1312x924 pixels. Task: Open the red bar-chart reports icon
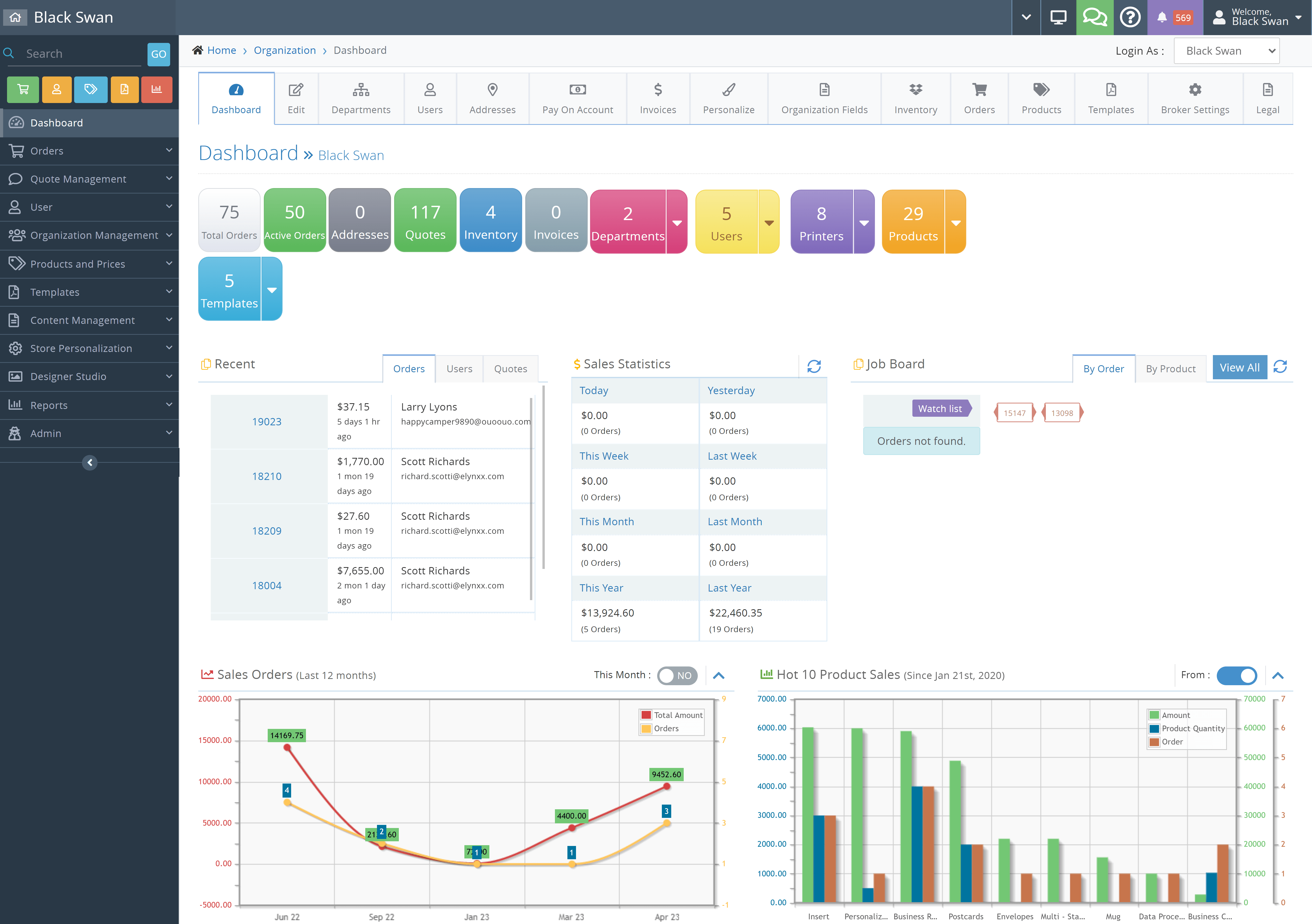point(157,90)
